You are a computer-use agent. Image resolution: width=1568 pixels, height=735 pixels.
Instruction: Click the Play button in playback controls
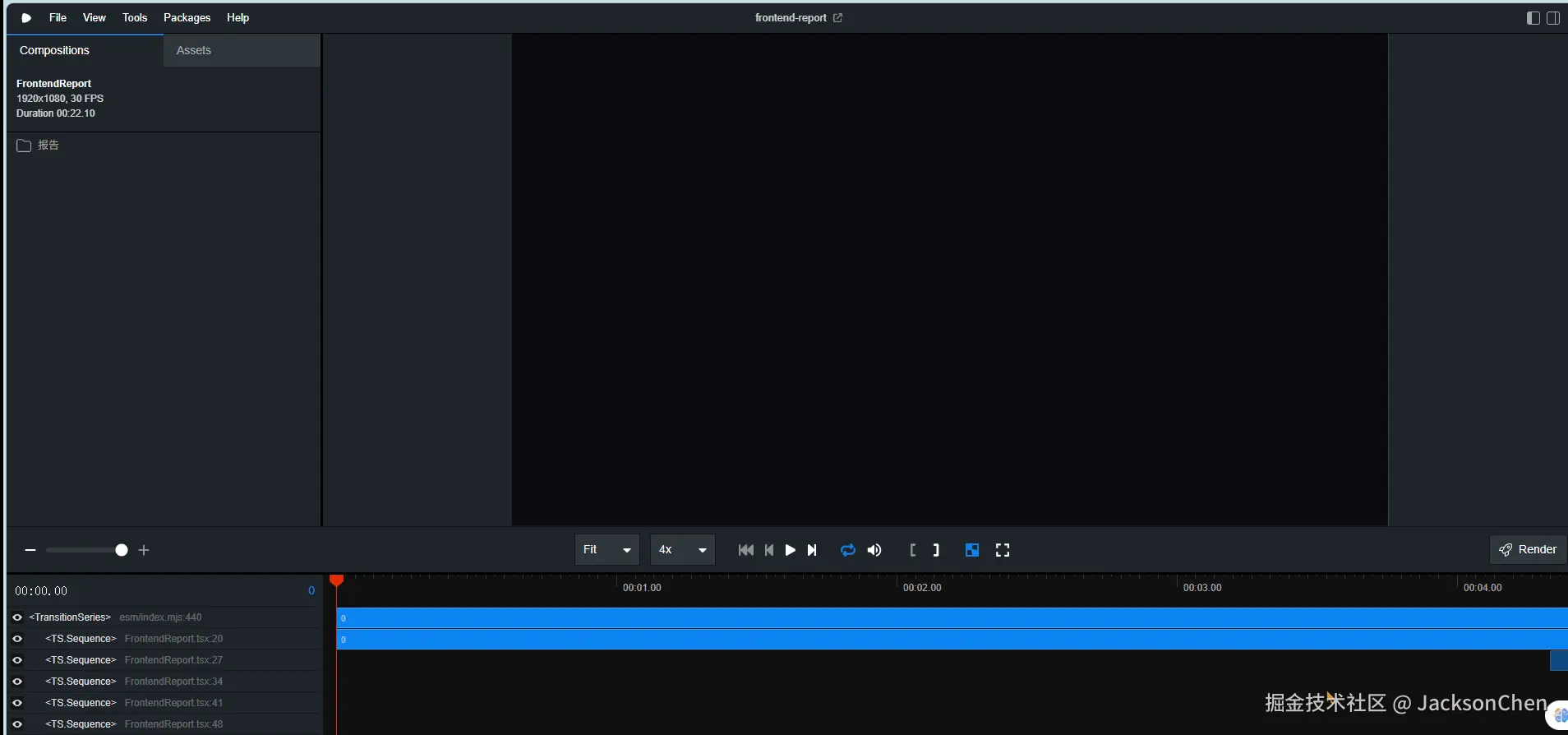point(790,550)
